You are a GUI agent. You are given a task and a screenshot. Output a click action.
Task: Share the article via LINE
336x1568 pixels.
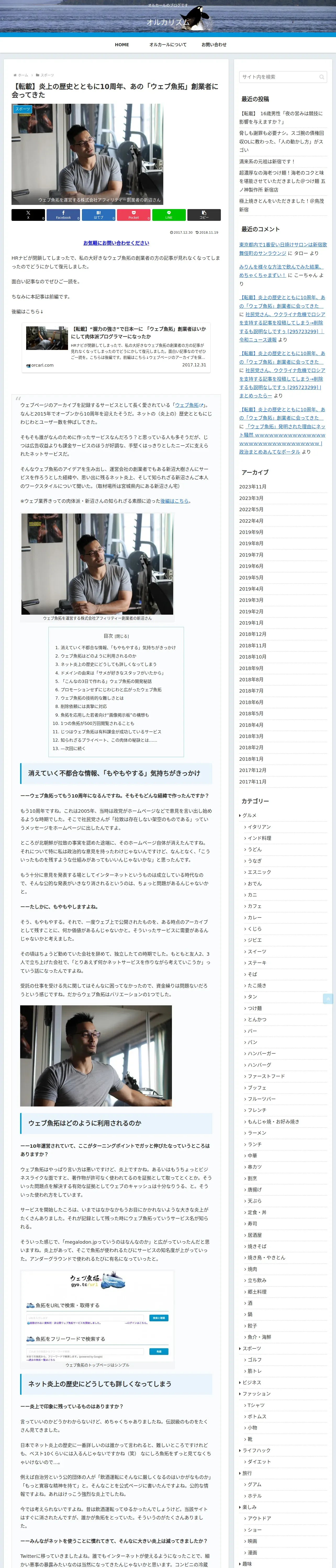168,215
